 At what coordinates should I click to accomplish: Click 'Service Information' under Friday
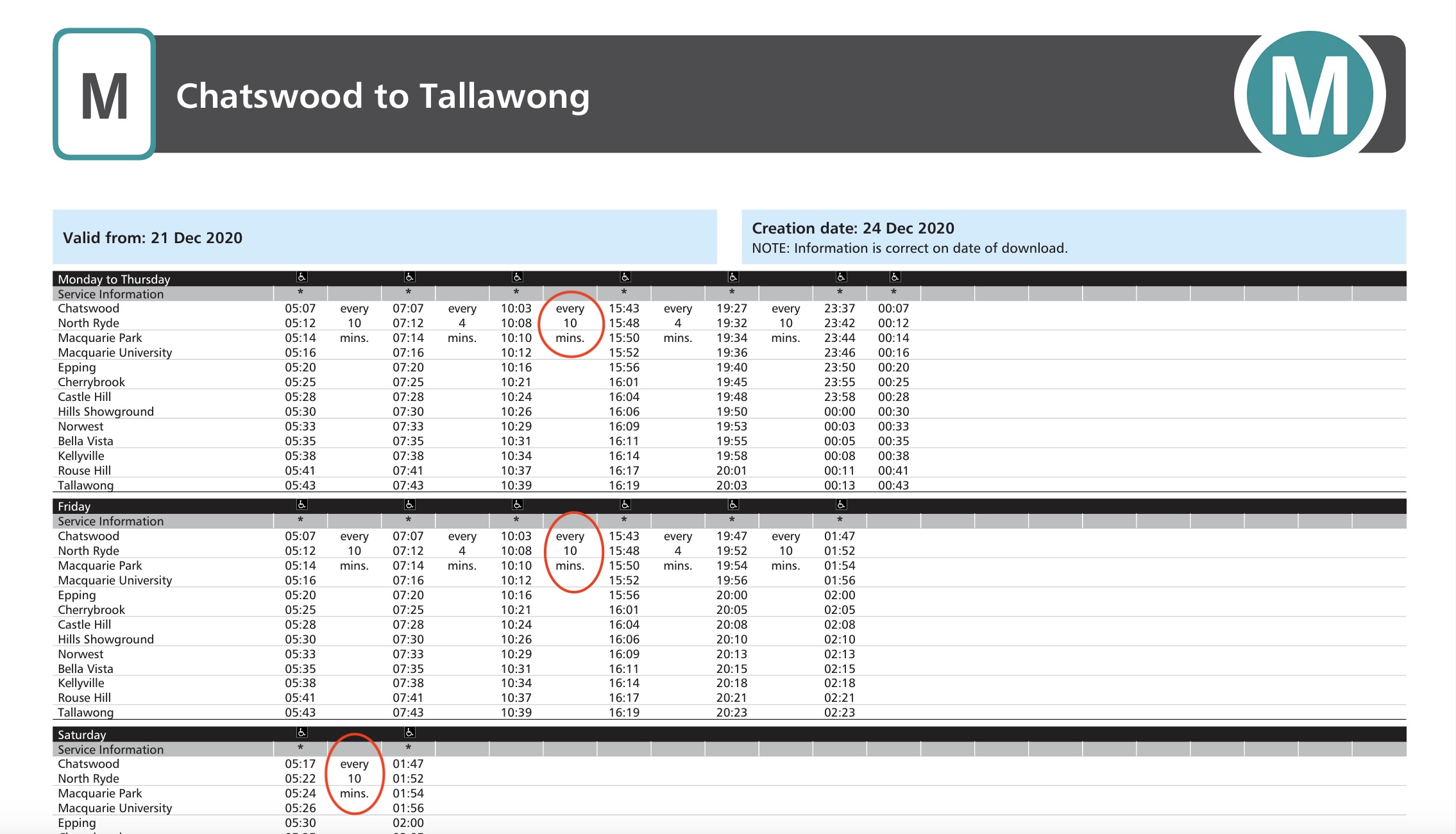110,521
